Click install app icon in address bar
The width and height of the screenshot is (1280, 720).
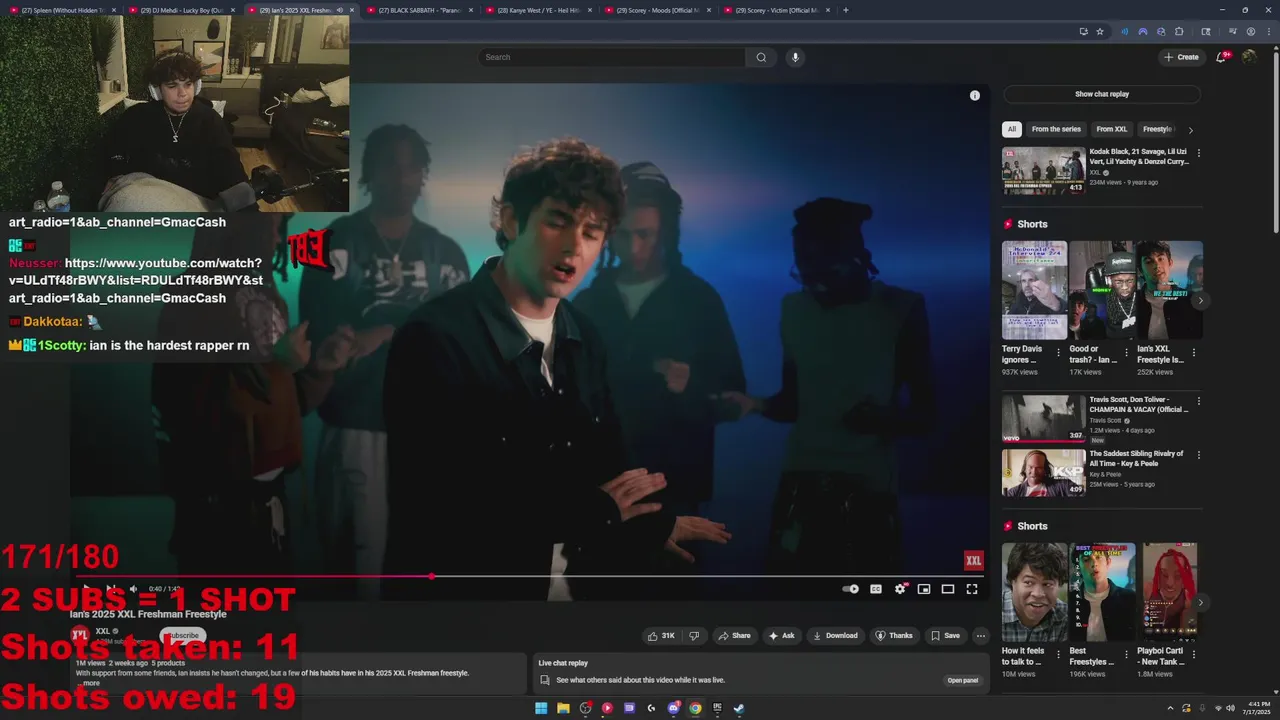click(x=1083, y=31)
